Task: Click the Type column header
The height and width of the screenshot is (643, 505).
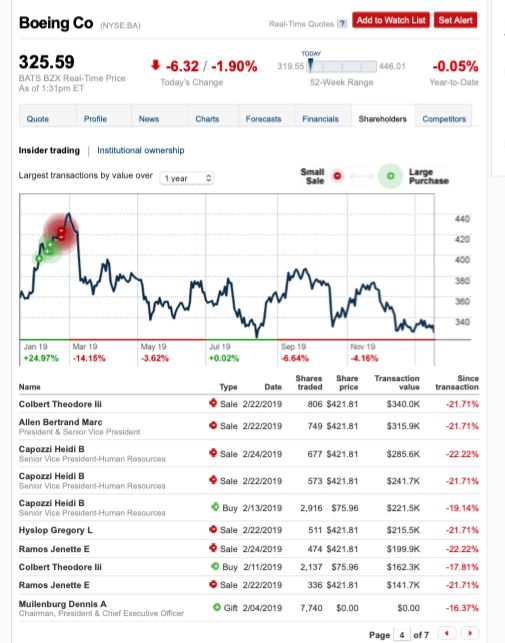Action: pos(228,387)
